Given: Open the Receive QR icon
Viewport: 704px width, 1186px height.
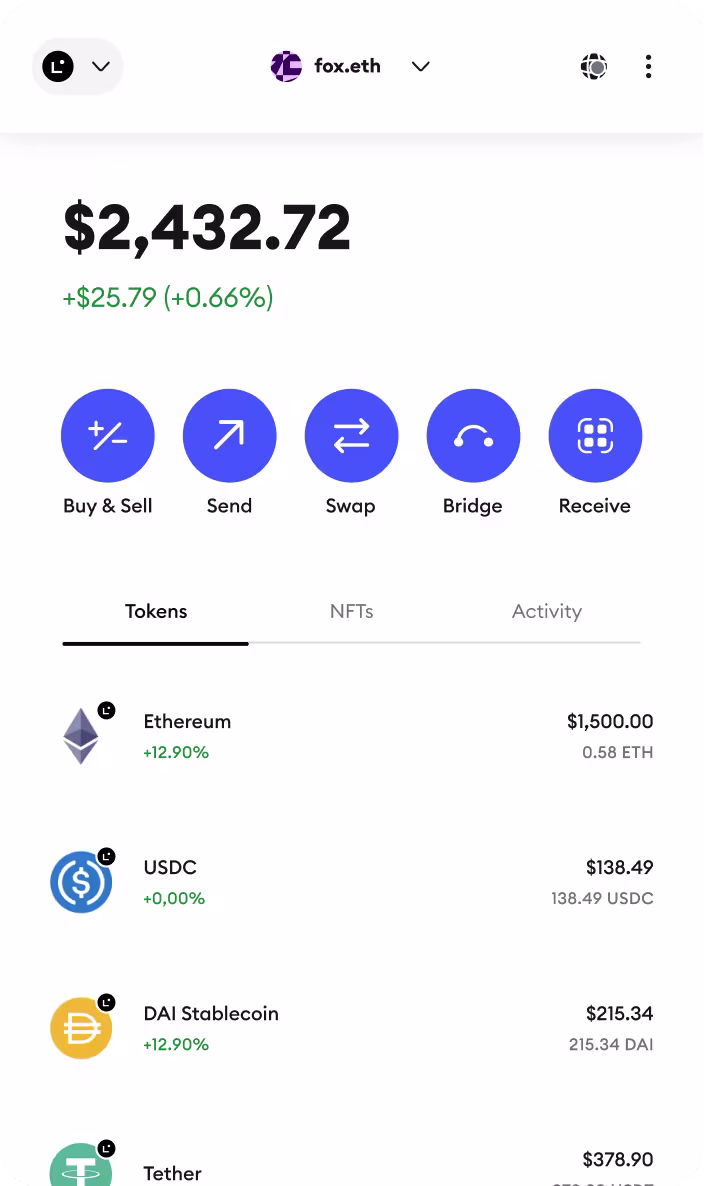Looking at the screenshot, I should (595, 436).
